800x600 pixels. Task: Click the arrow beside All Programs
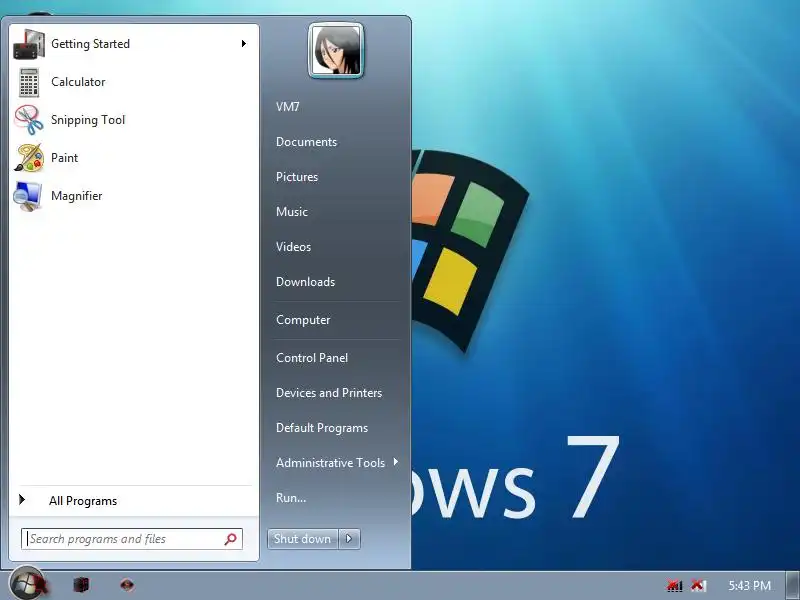coord(22,500)
